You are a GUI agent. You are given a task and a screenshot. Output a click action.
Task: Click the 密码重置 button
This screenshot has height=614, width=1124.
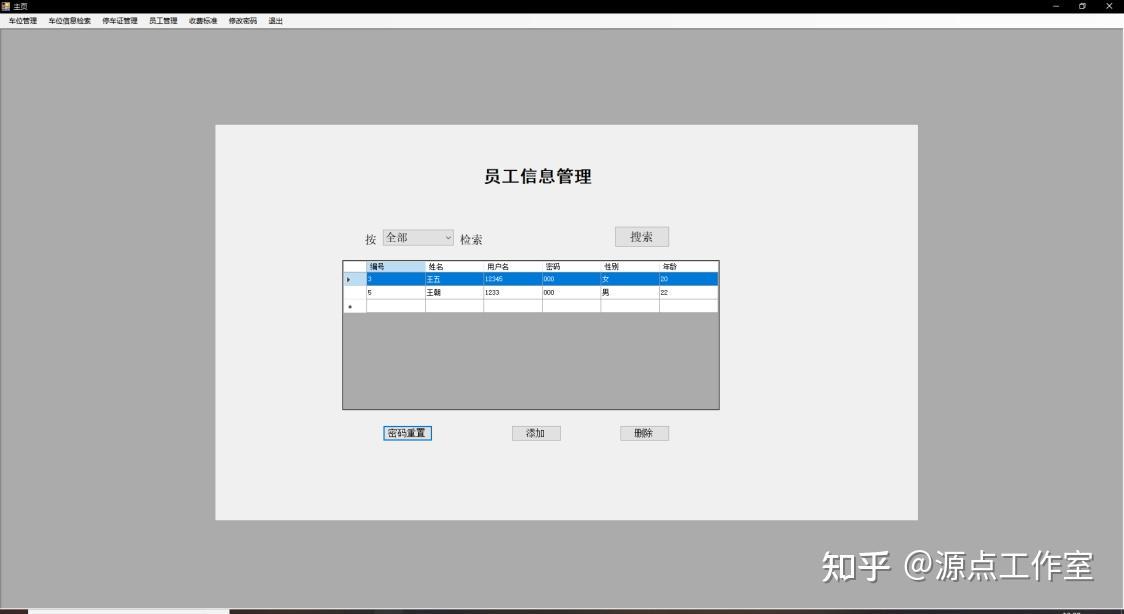[x=407, y=433]
